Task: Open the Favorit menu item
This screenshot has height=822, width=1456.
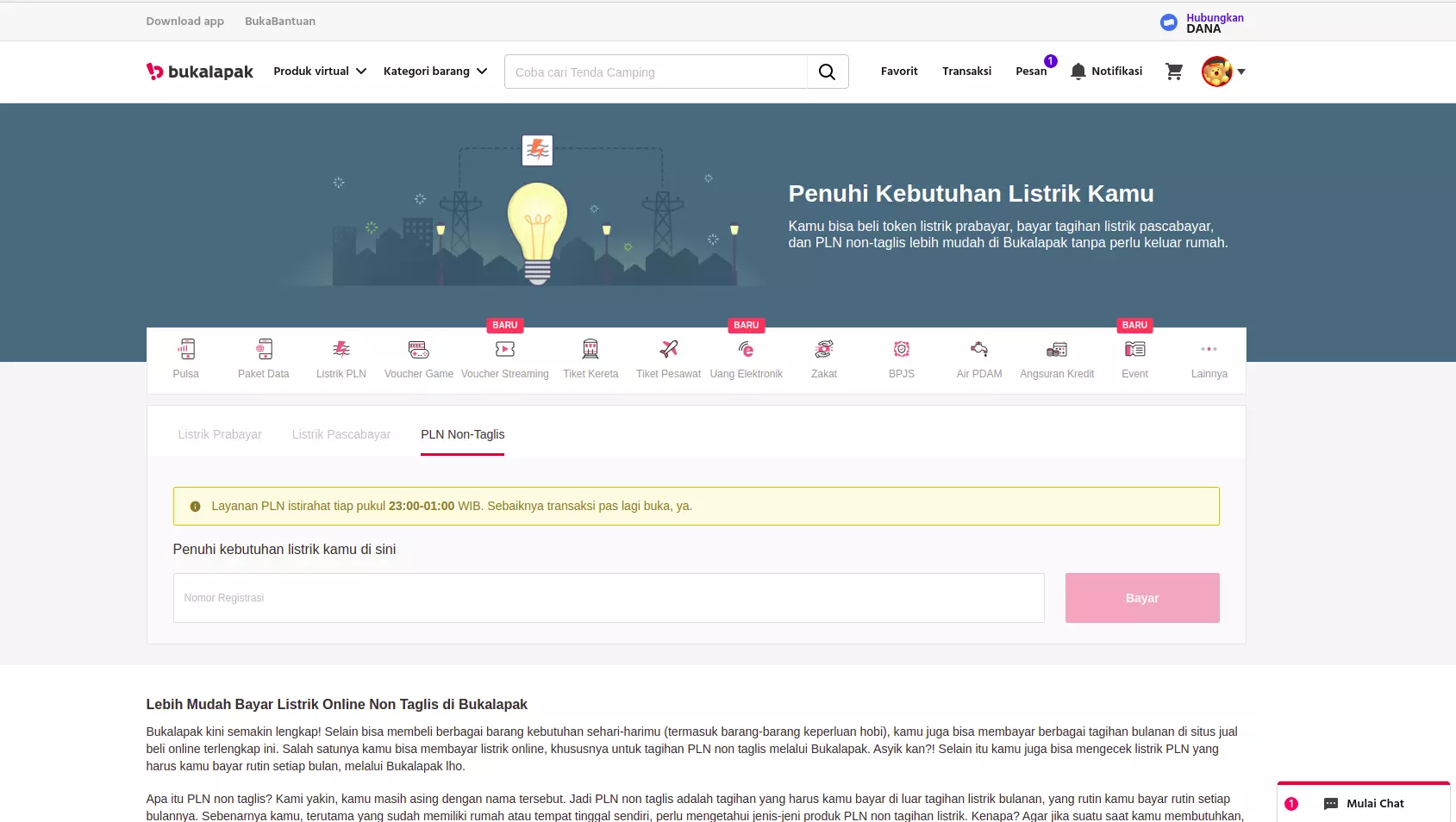Action: 899,72
